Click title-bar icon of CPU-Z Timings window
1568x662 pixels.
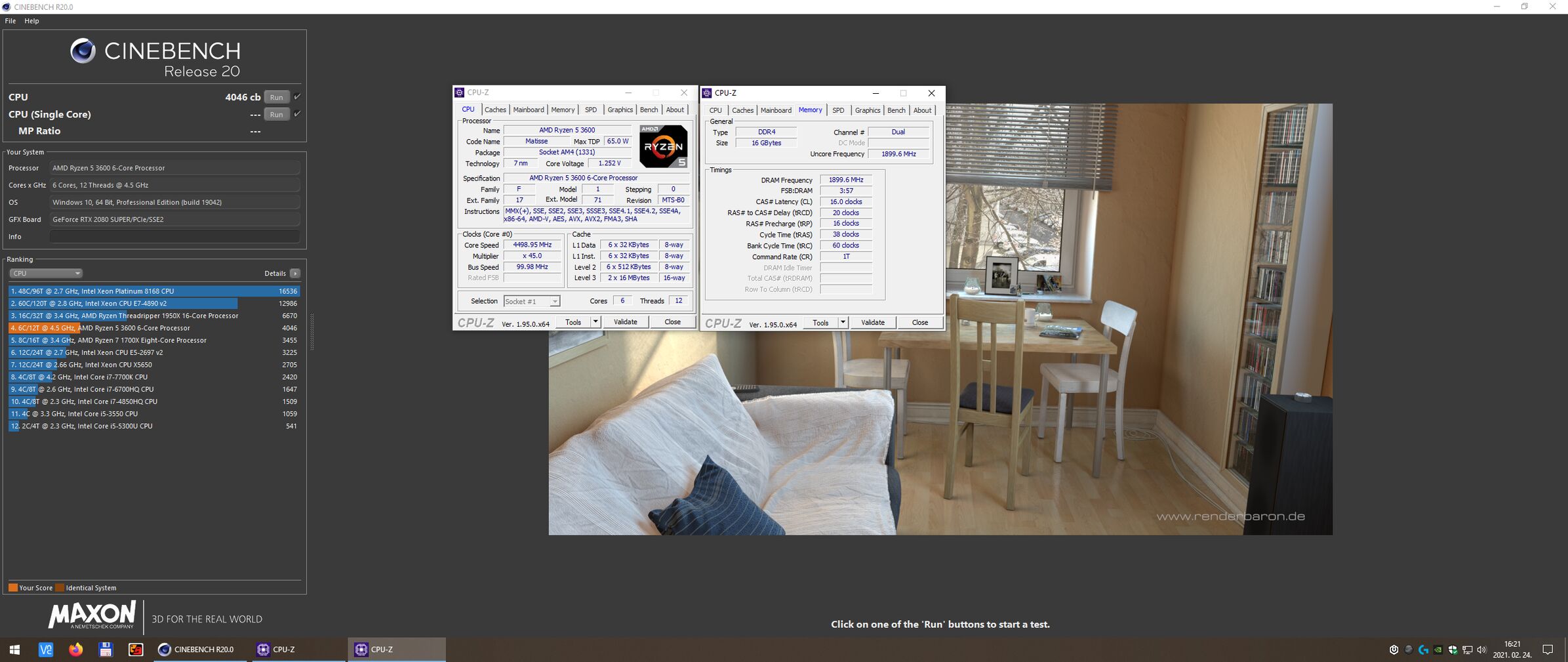point(707,93)
